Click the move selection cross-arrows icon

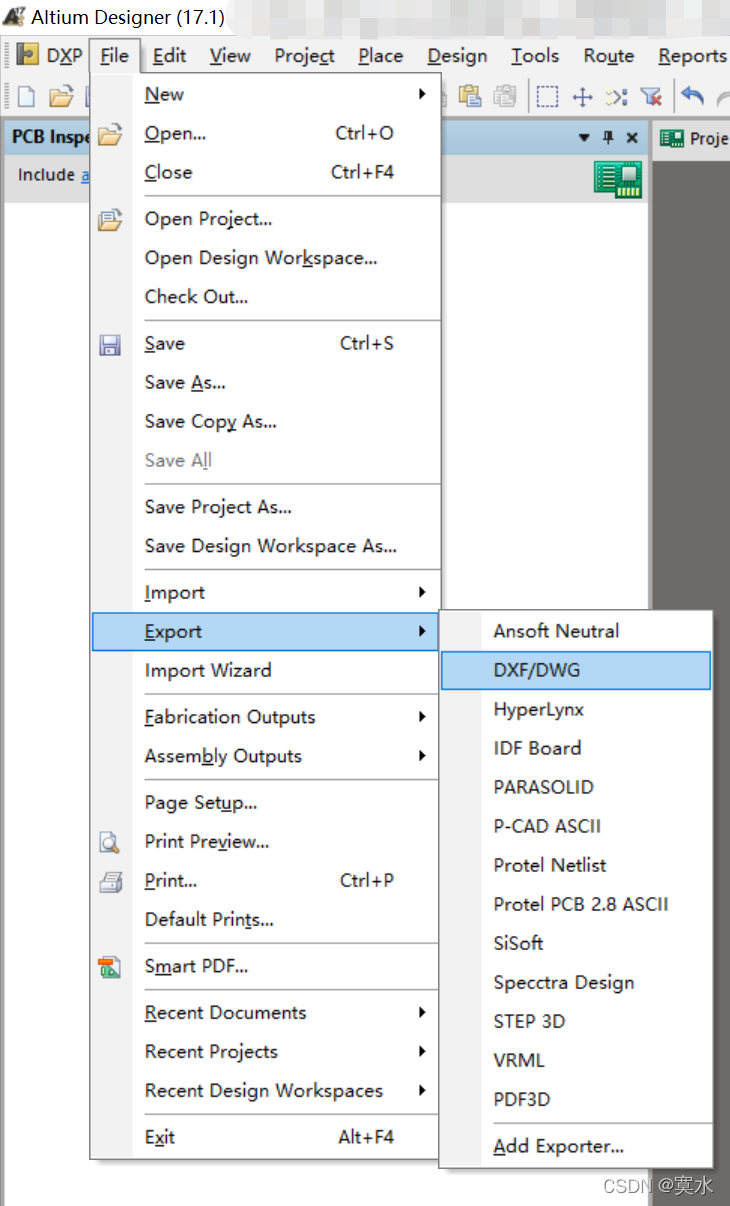pos(582,96)
